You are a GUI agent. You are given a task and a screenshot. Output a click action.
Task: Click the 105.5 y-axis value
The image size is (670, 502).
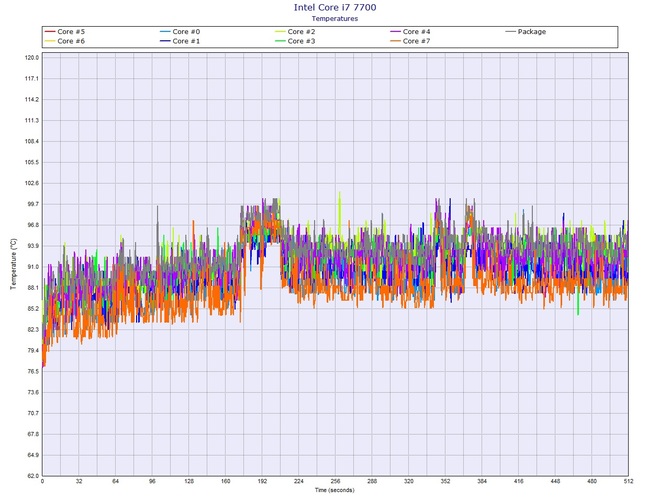tap(32, 162)
